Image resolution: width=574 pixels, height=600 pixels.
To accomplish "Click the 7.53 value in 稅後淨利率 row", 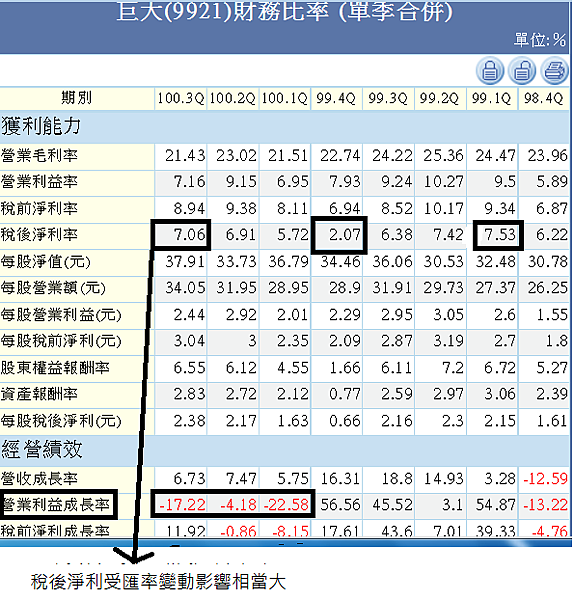I will tap(500, 235).
